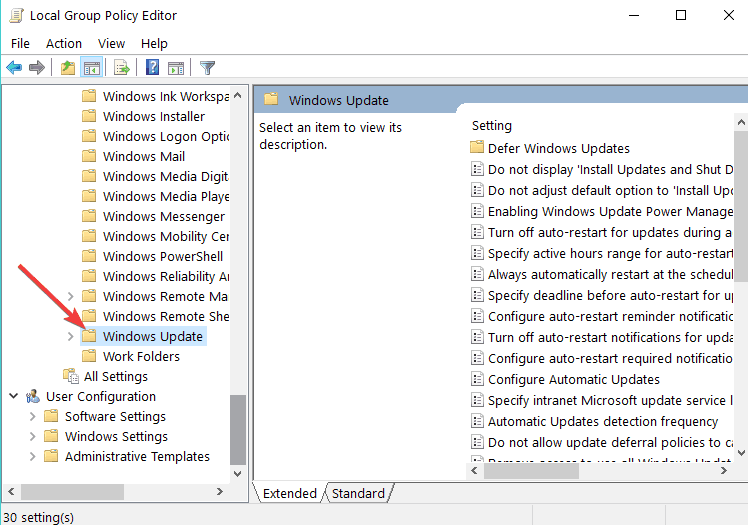The height and width of the screenshot is (525, 748).
Task: Expand the Windows Update tree node
Action: coord(70,336)
